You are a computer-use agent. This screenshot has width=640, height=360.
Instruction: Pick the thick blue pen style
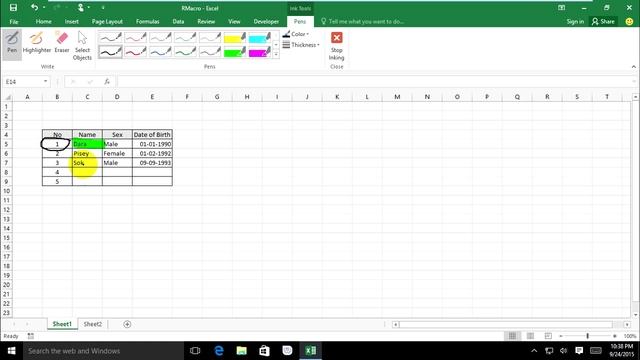160,51
